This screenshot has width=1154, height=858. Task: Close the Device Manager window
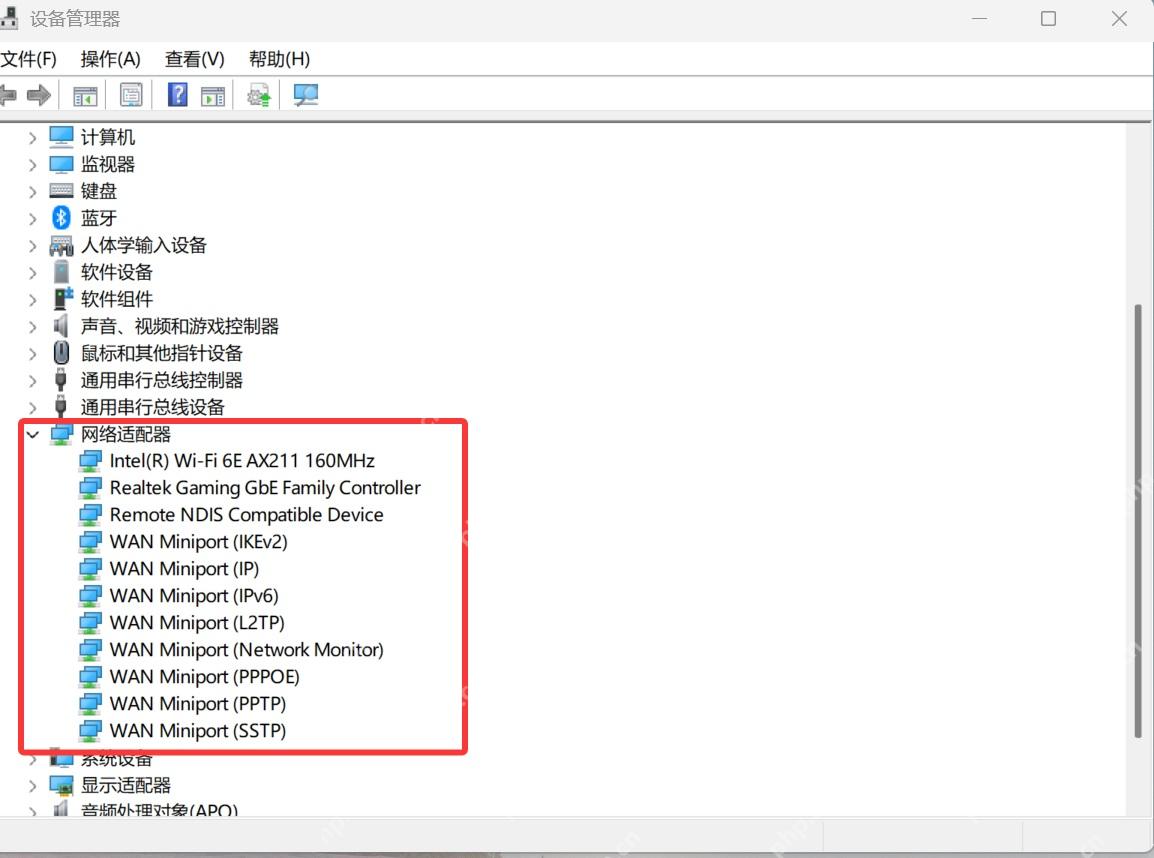click(x=1119, y=18)
